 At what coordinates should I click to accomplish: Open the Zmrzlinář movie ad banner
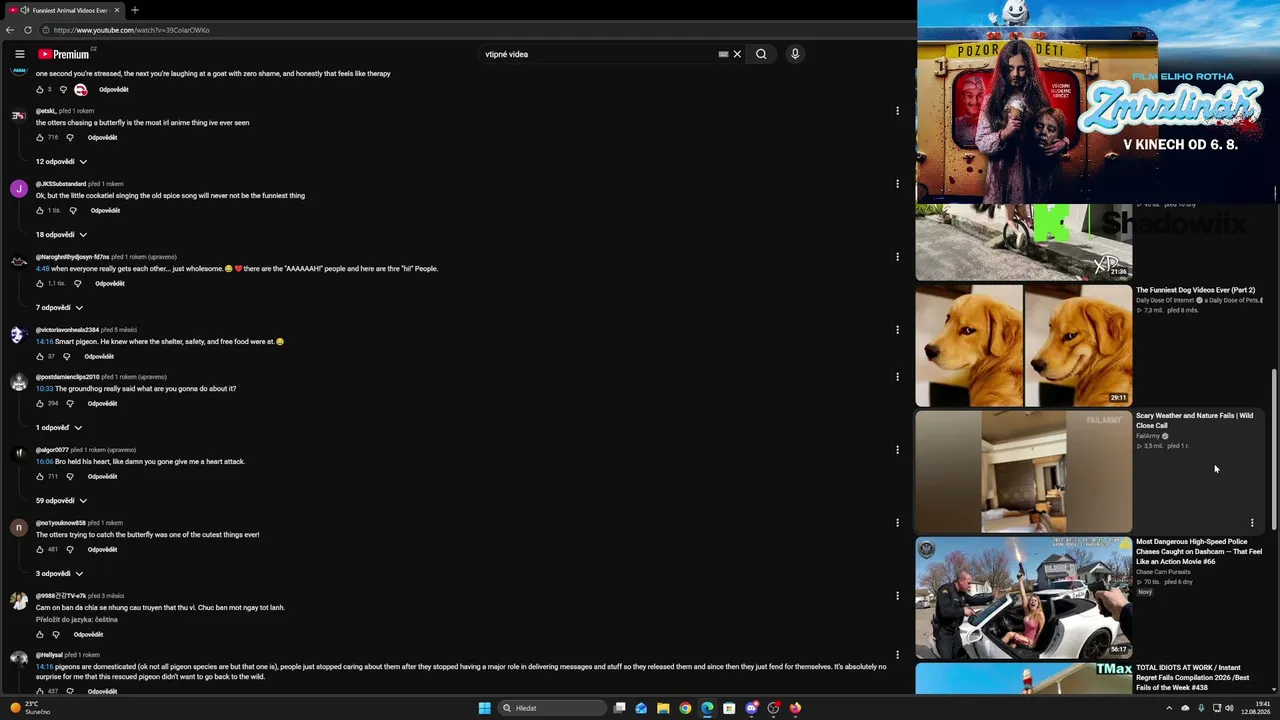(1098, 102)
